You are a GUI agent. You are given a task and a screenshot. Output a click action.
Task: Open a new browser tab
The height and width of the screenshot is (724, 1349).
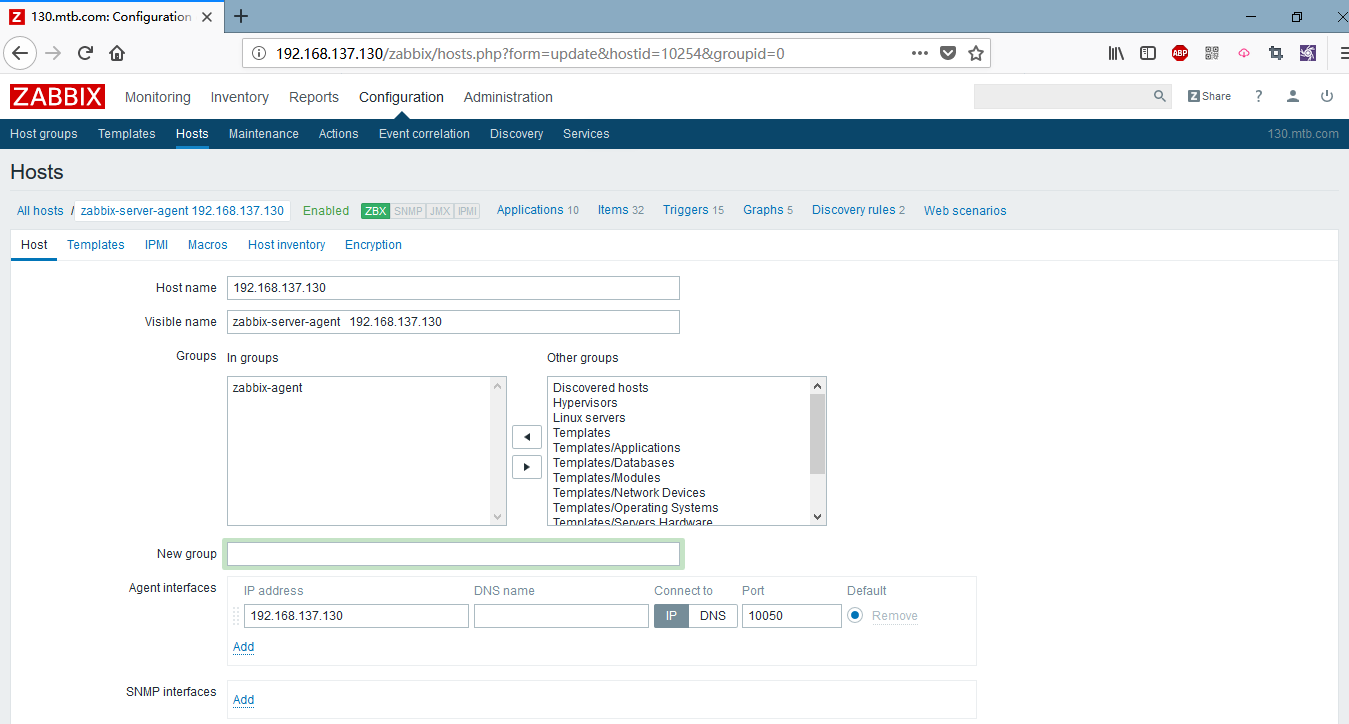coord(241,16)
